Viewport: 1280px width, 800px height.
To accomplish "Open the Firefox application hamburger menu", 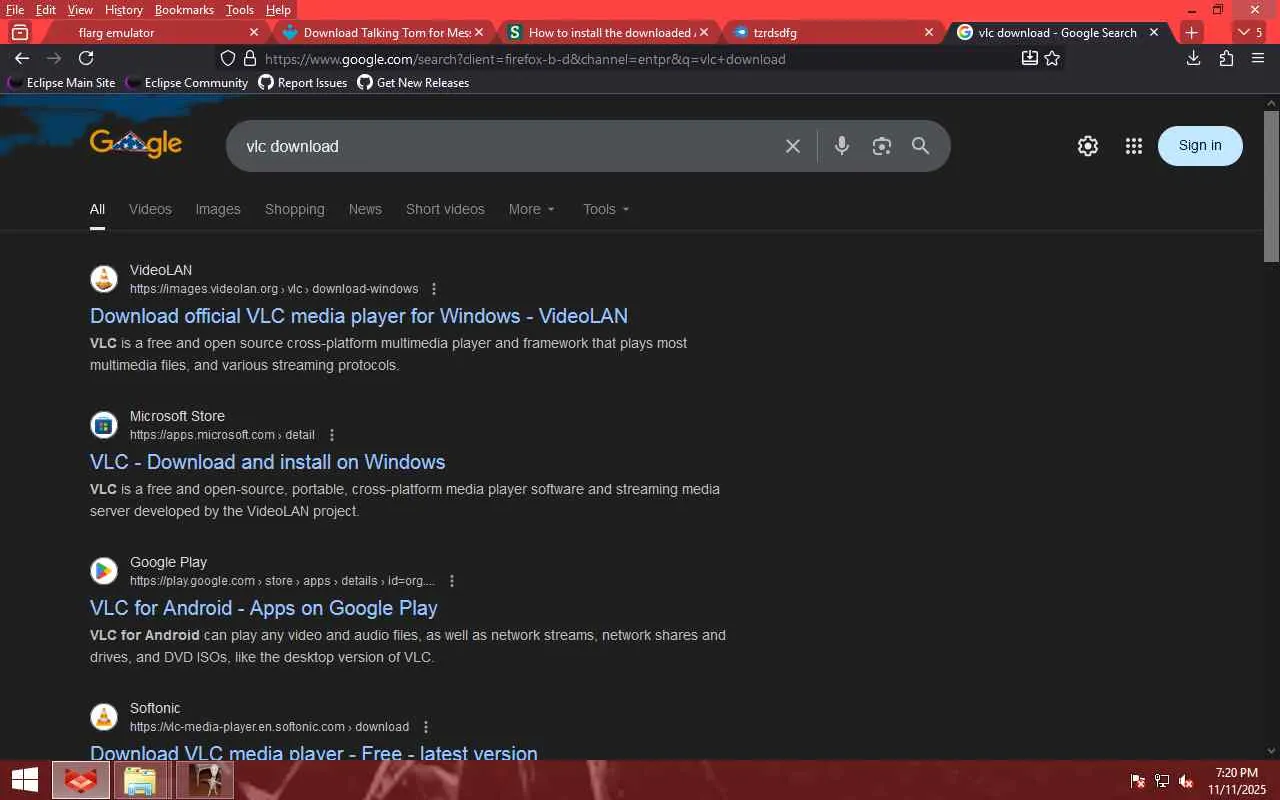I will click(x=1258, y=58).
